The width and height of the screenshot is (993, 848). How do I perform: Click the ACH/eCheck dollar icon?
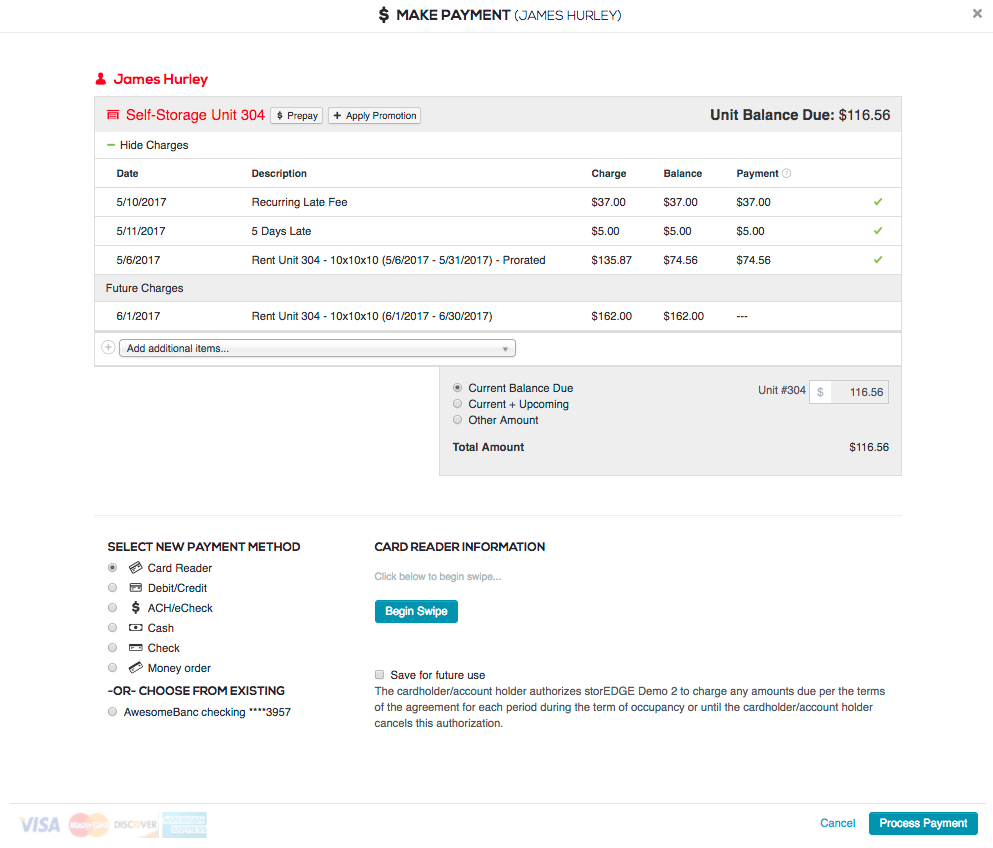[135, 607]
